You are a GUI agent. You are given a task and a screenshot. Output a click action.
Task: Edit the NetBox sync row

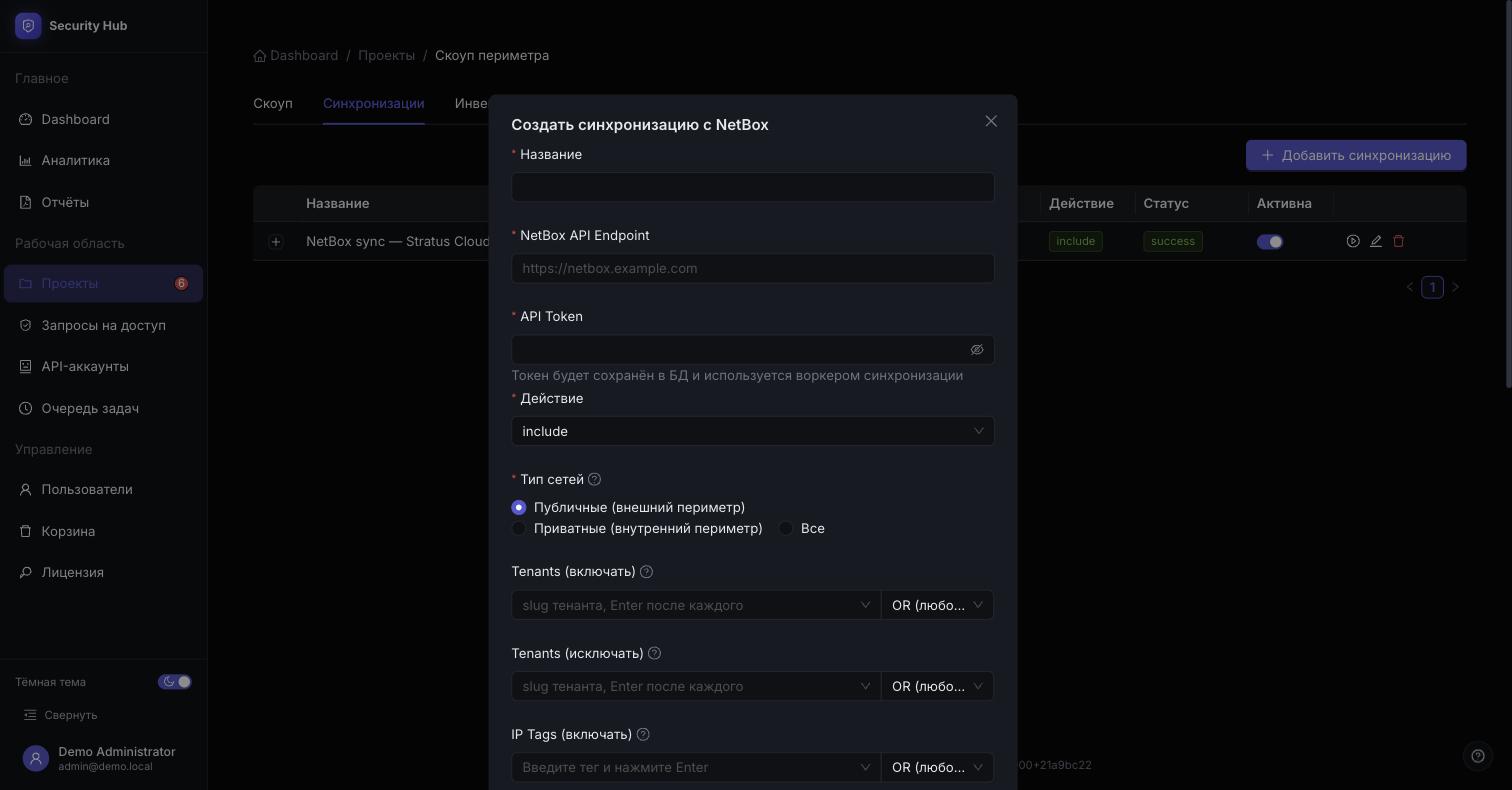(1376, 241)
